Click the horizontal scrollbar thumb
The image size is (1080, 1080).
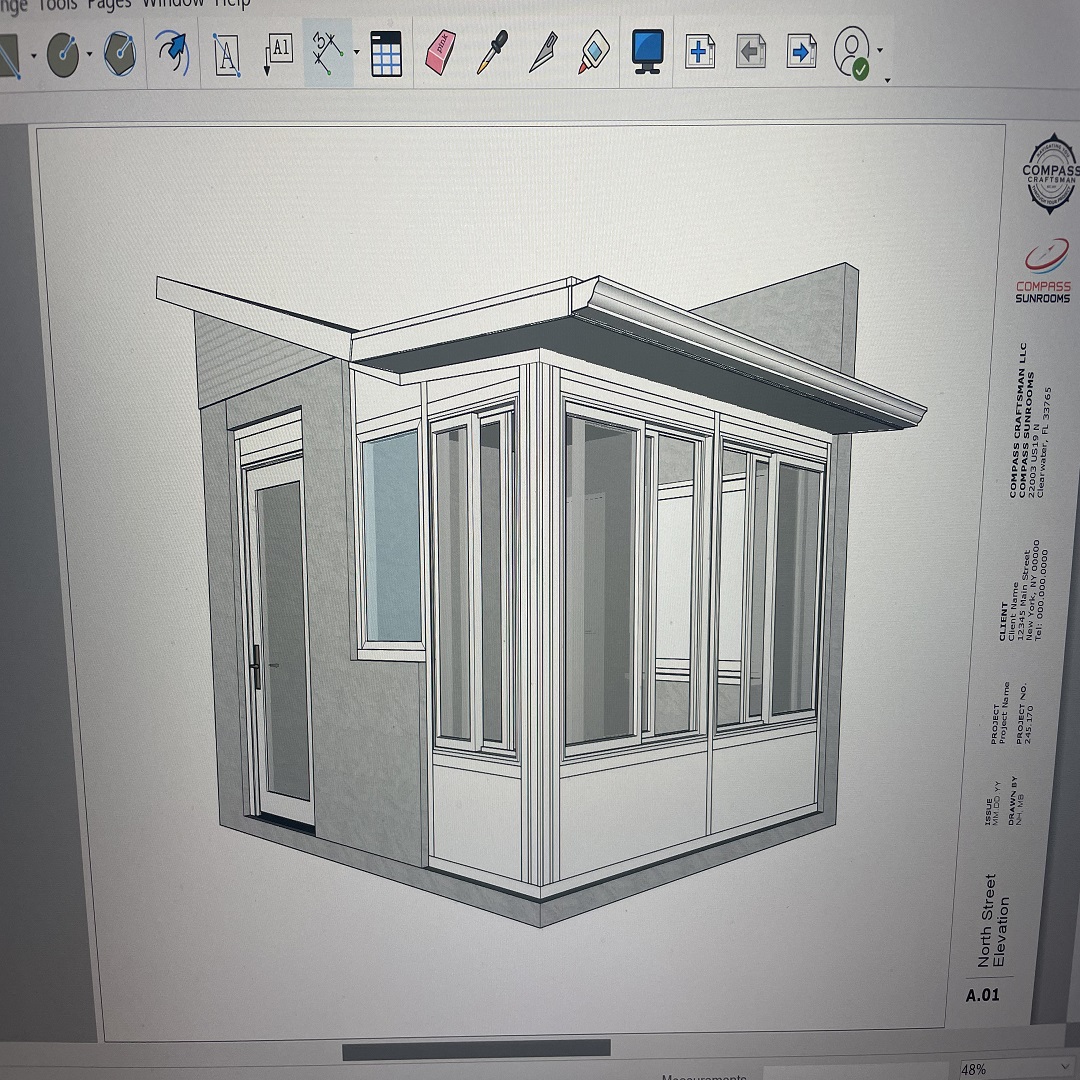[476, 1049]
